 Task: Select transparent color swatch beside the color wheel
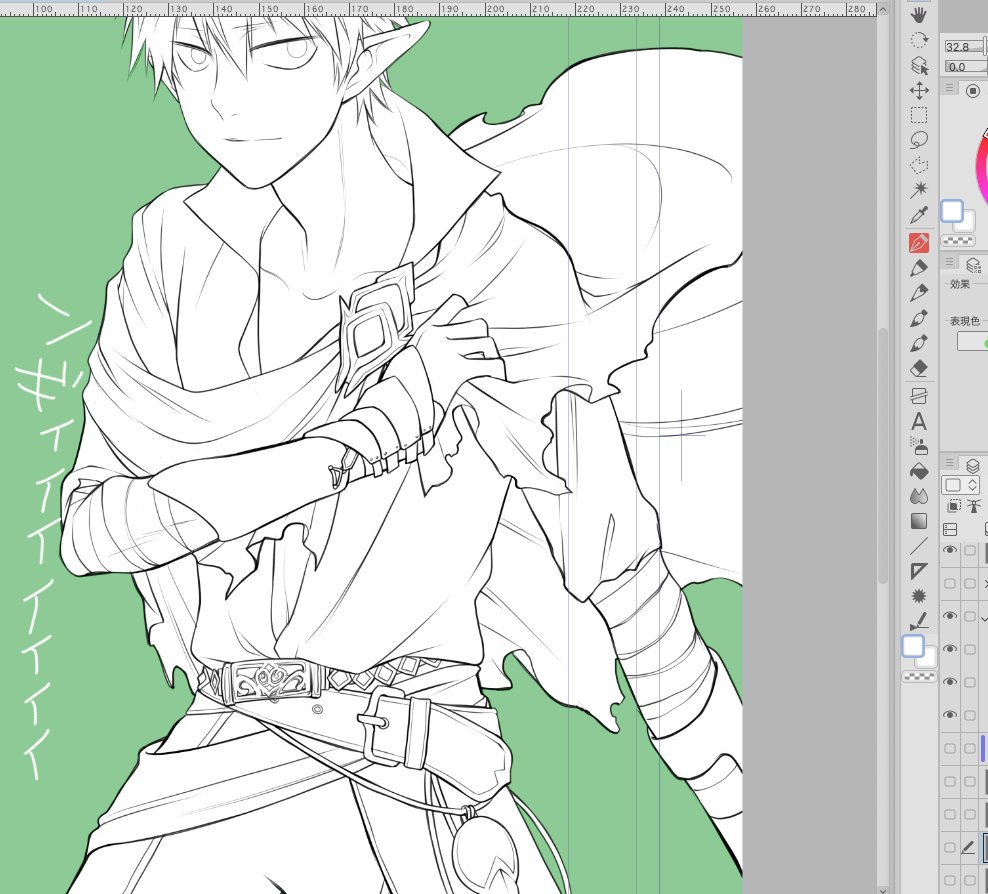958,241
